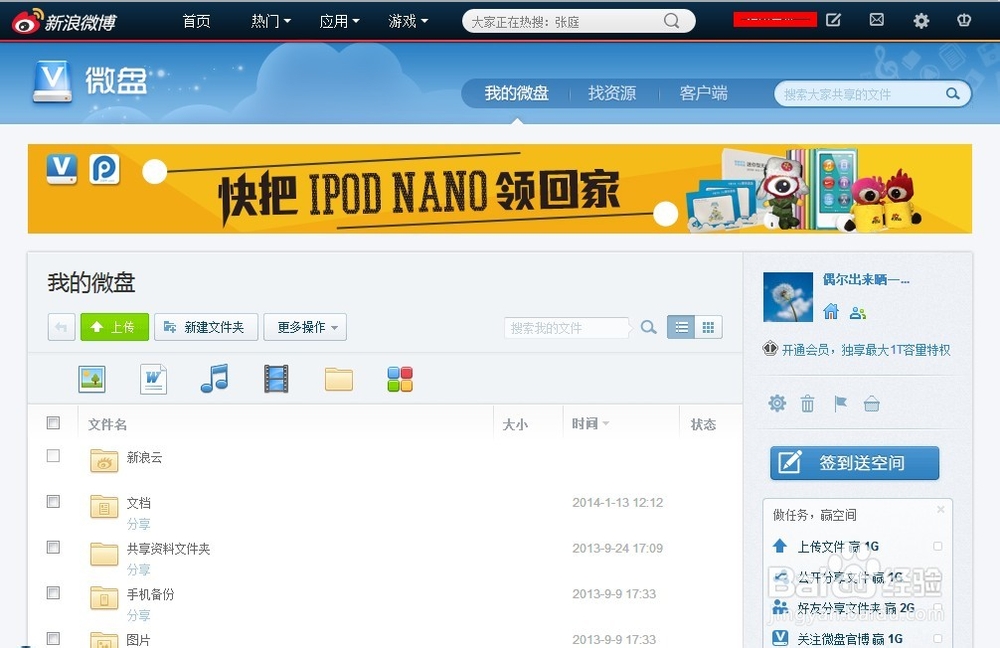
Task: Click the dandelion profile avatar
Action: click(788, 297)
